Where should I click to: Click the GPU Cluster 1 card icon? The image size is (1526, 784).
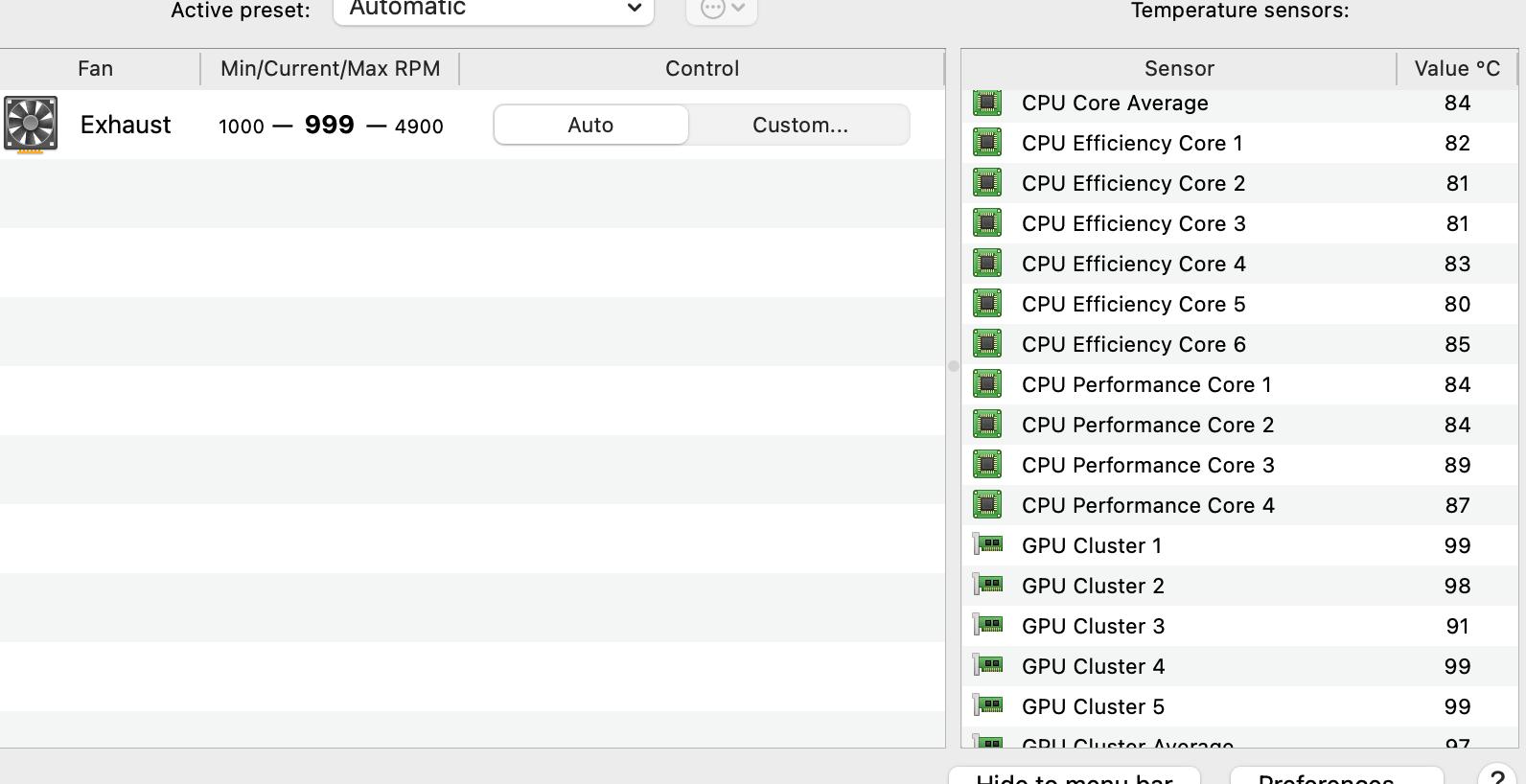click(x=987, y=545)
